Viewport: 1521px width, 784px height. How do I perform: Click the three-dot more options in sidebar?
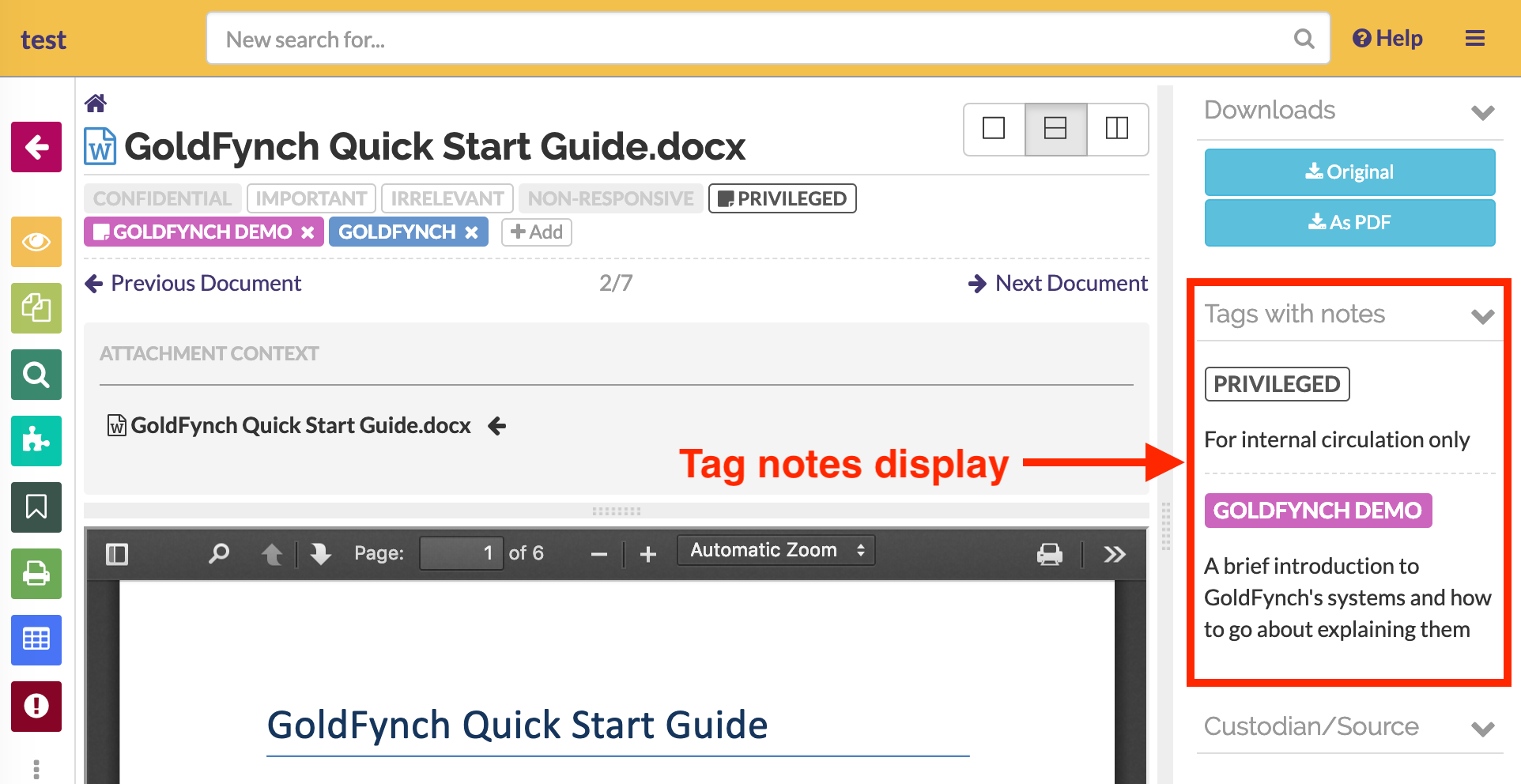point(36,768)
